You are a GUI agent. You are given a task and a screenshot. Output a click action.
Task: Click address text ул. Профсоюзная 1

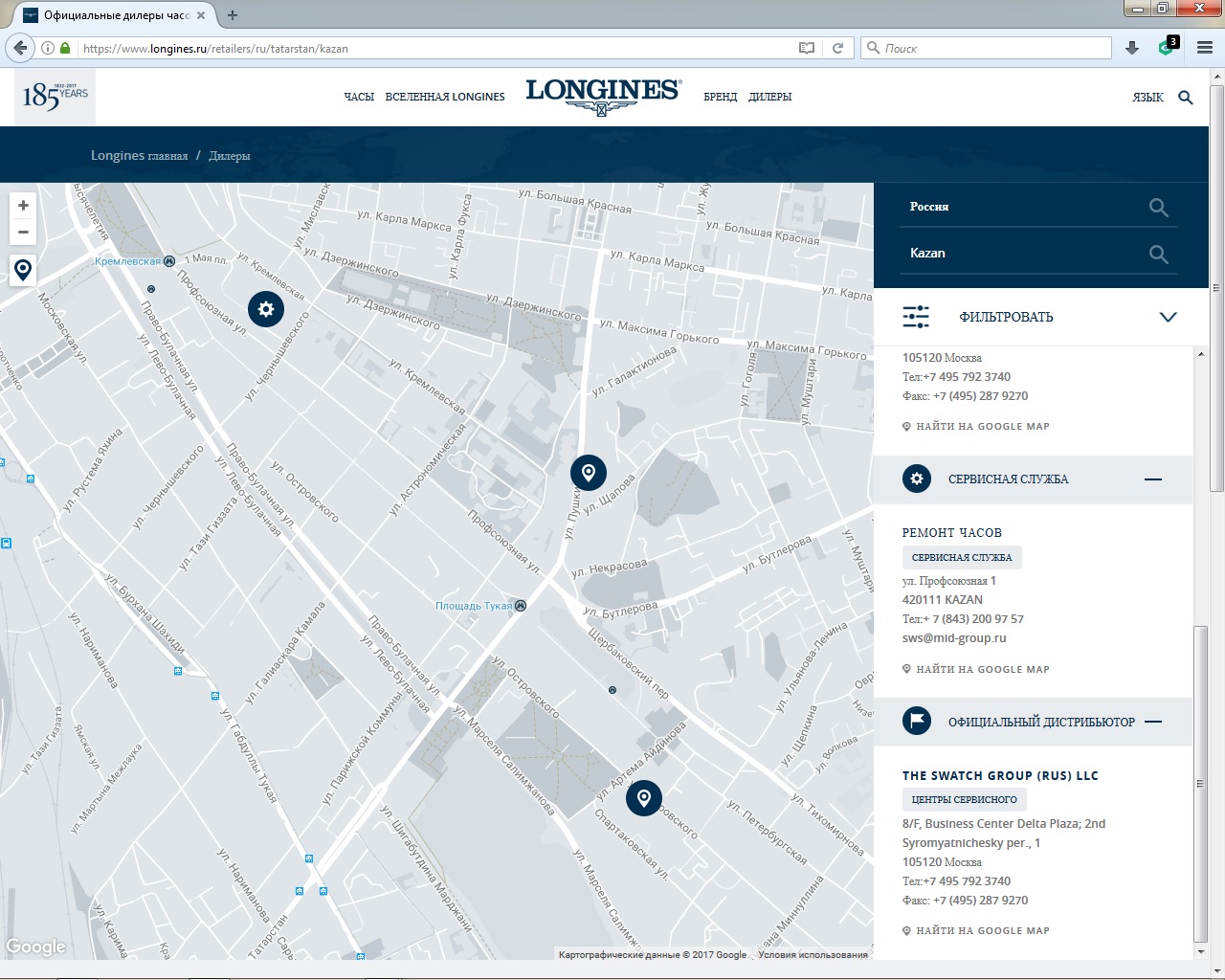pyautogui.click(x=949, y=581)
